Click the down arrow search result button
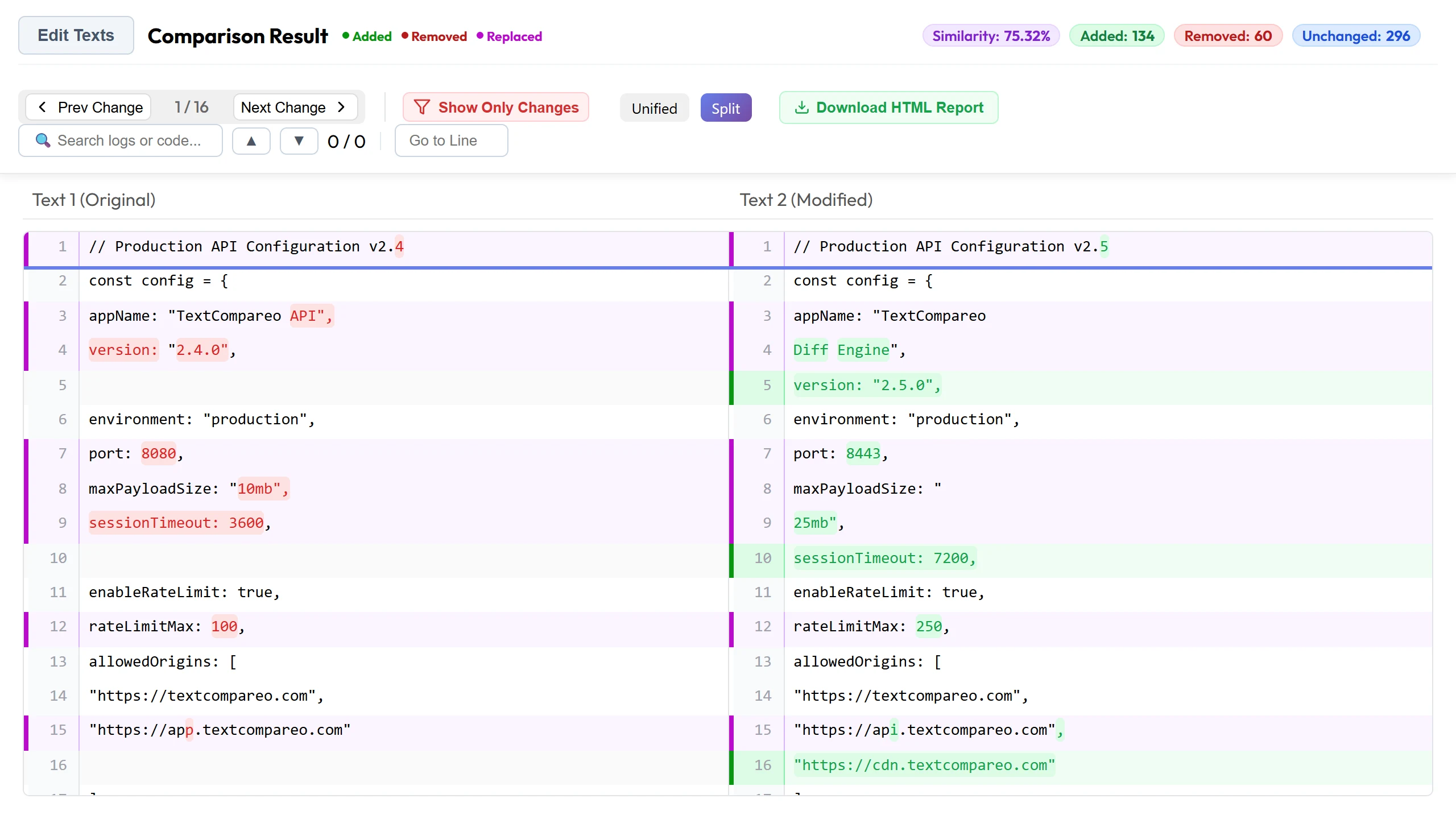Screen dimensions: 1456x819 pos(299,141)
